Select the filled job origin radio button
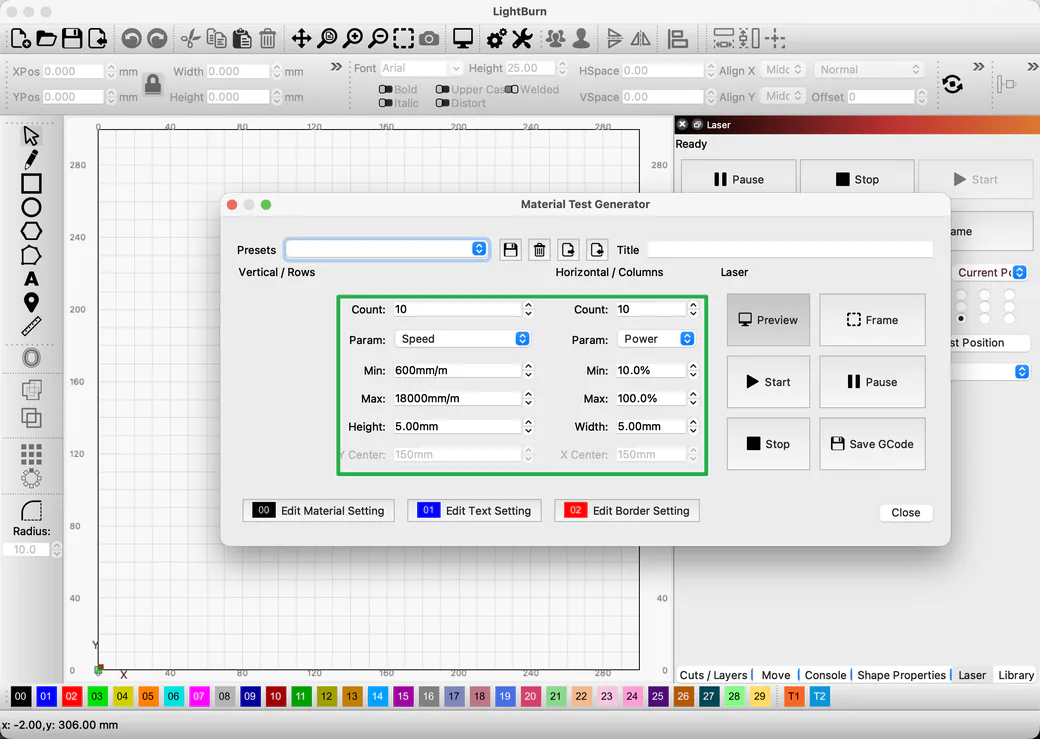 click(x=960, y=319)
